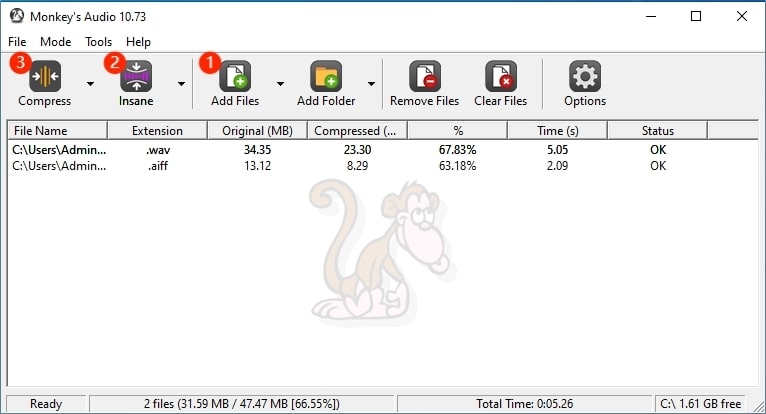Viewport: 766px width, 414px height.
Task: Click the Total Time status bar entry
Action: [x=525, y=404]
